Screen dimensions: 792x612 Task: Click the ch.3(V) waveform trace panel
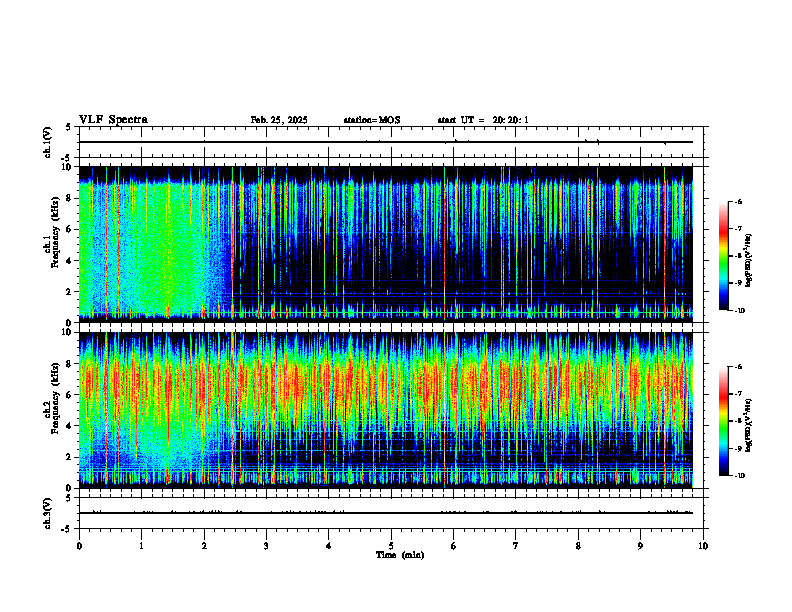pos(391,513)
